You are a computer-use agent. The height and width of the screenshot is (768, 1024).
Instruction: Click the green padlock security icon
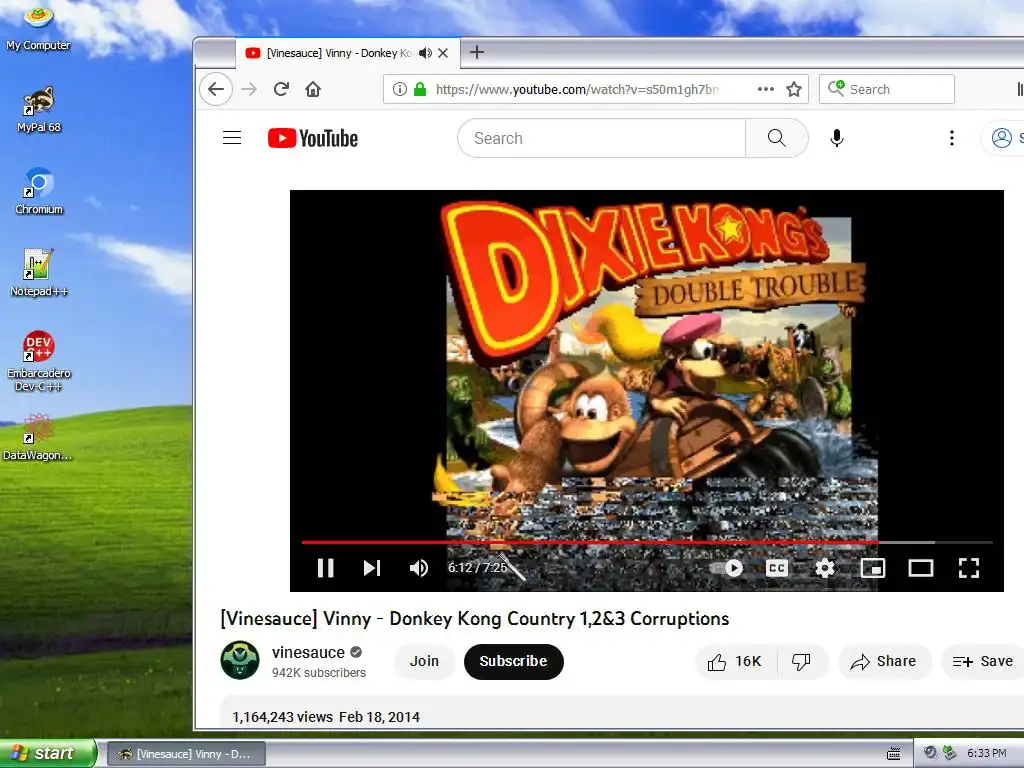(x=420, y=89)
